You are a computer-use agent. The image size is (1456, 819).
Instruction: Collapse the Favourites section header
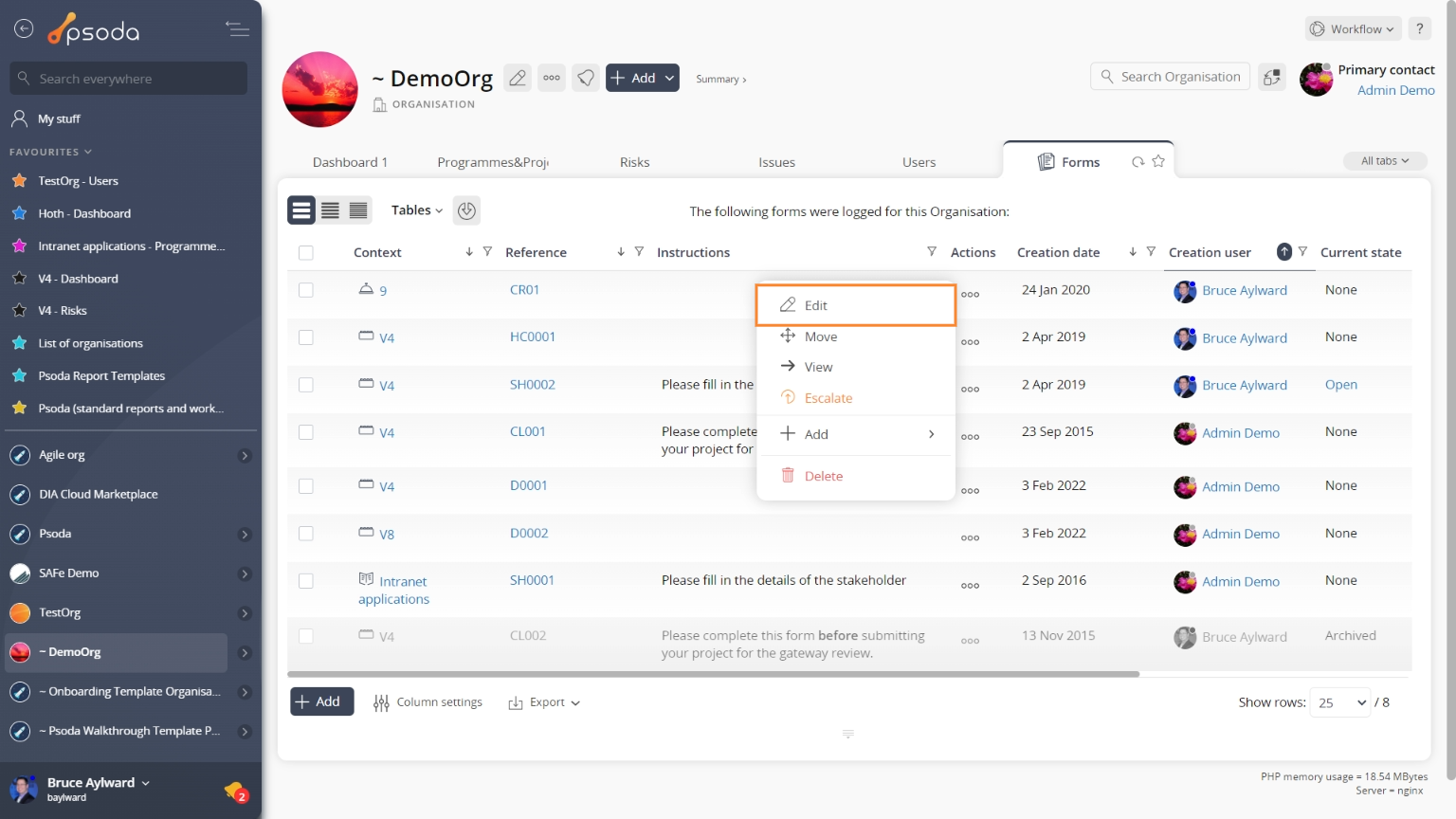click(51, 152)
